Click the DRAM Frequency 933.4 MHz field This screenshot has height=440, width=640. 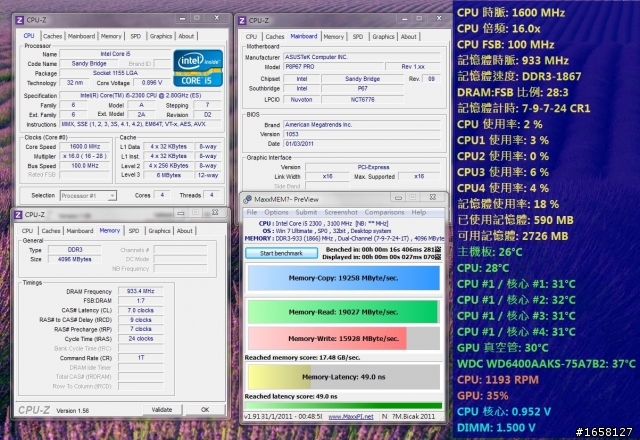[x=140, y=291]
